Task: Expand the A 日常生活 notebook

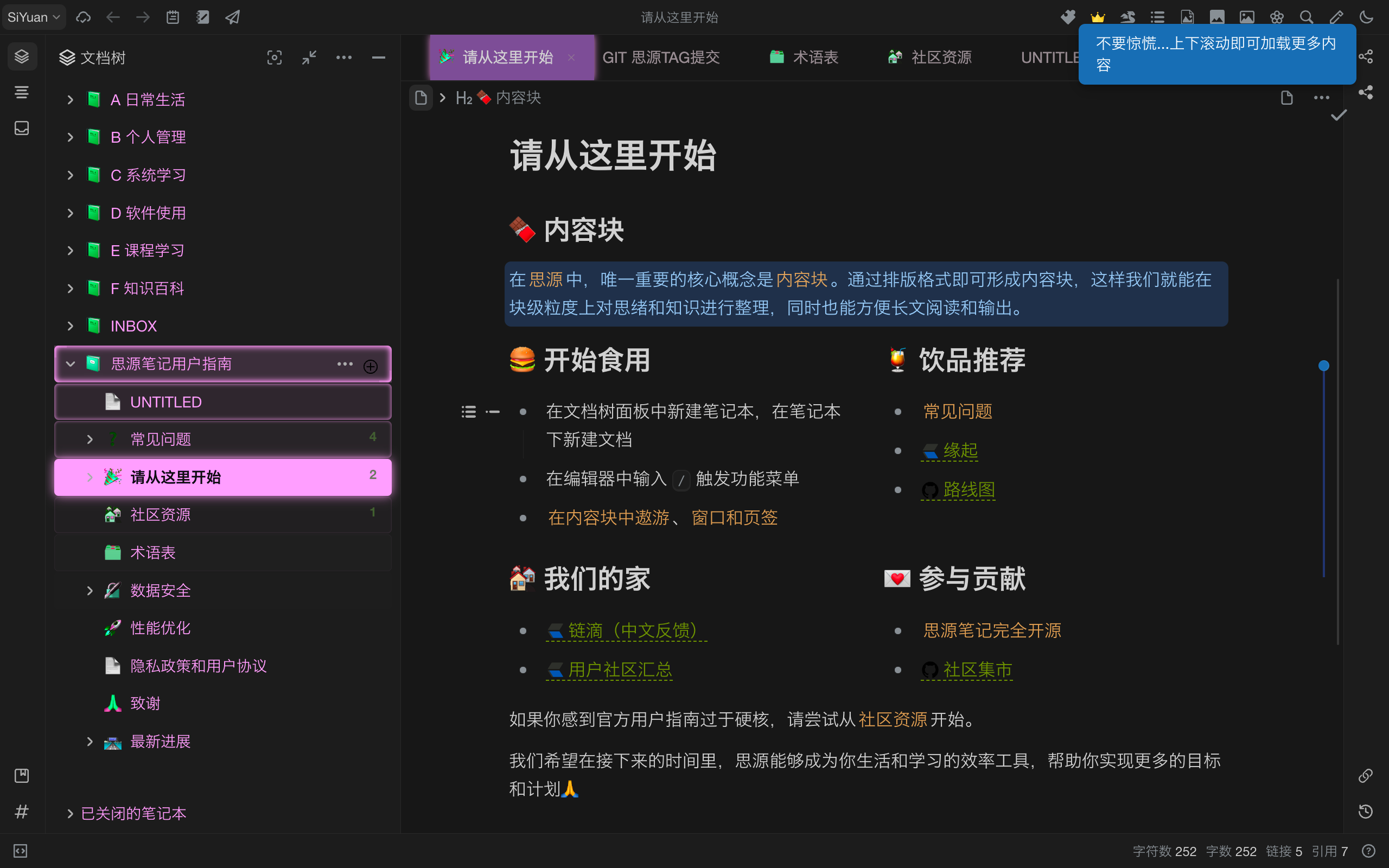Action: pyautogui.click(x=70, y=100)
